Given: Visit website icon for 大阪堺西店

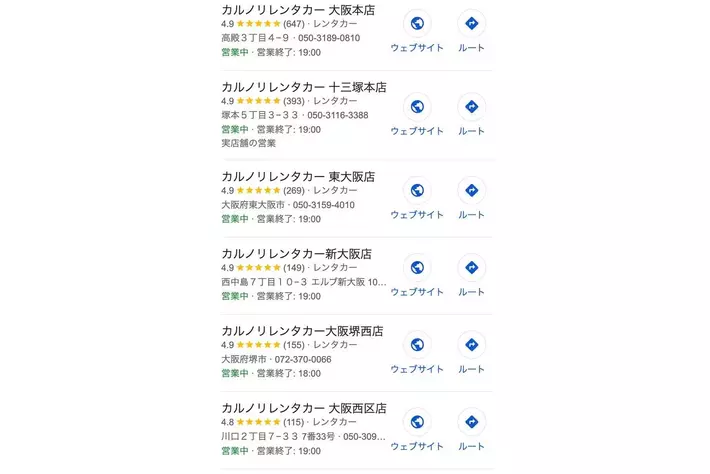Looking at the screenshot, I should (x=417, y=345).
